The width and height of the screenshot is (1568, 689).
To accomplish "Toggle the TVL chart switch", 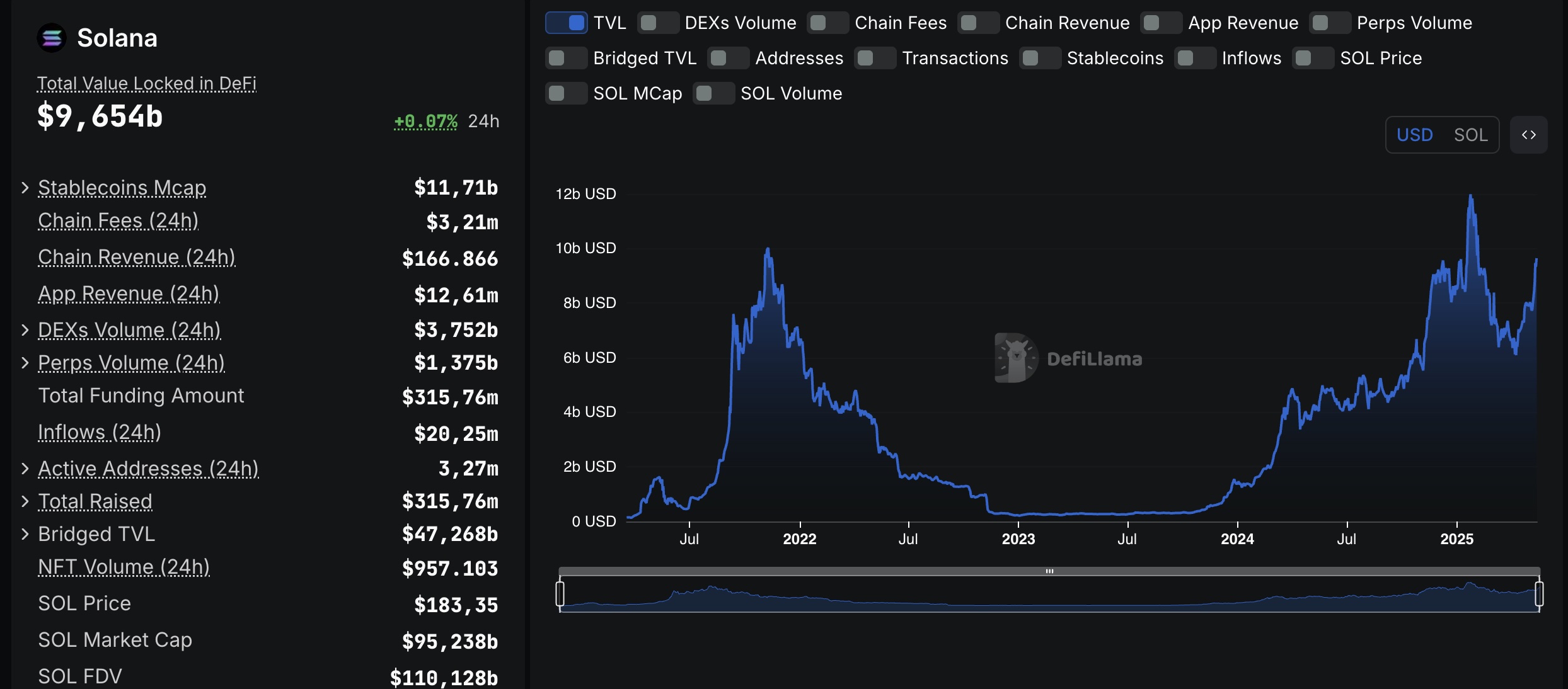I will (x=567, y=23).
